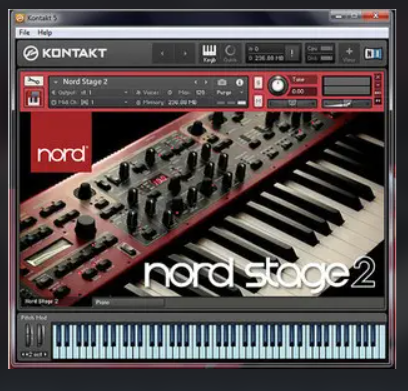Click the keyboard instrument icon below the wrench
This screenshot has width=408, height=391.
tap(34, 98)
